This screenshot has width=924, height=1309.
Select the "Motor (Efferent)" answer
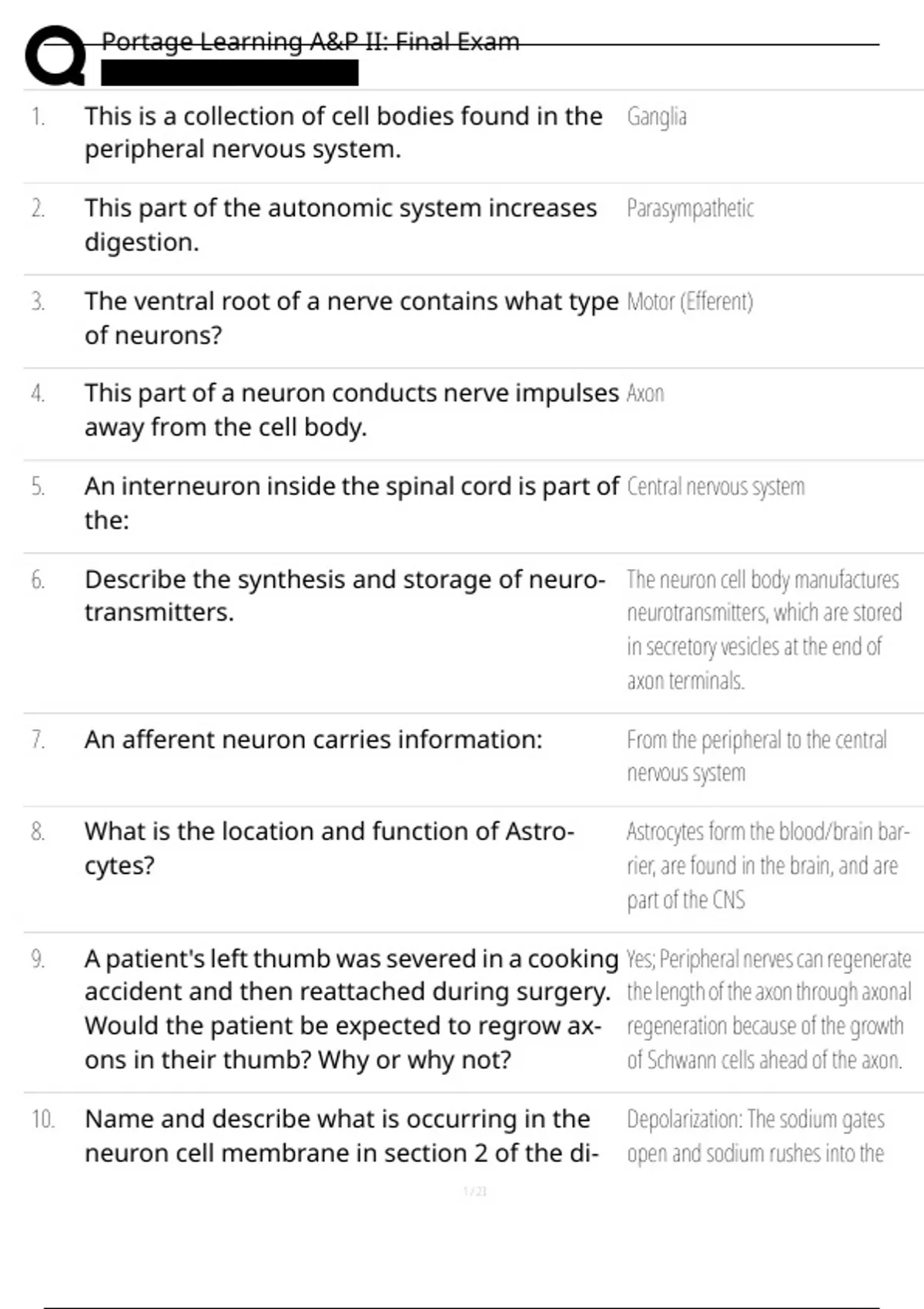click(690, 301)
